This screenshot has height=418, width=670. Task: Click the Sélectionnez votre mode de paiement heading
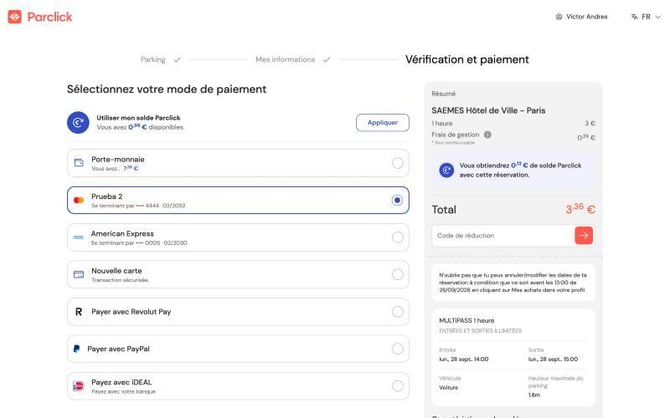point(167,89)
